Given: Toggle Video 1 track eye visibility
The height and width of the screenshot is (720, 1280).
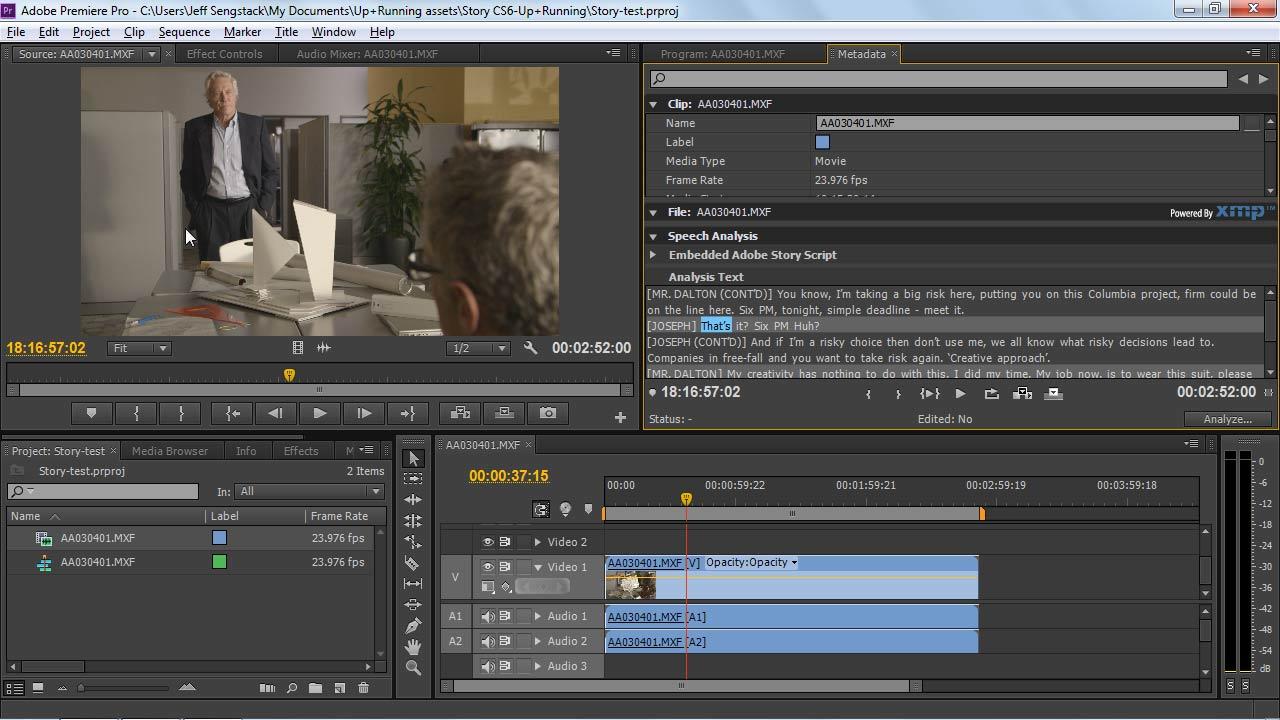Looking at the screenshot, I should coord(488,567).
